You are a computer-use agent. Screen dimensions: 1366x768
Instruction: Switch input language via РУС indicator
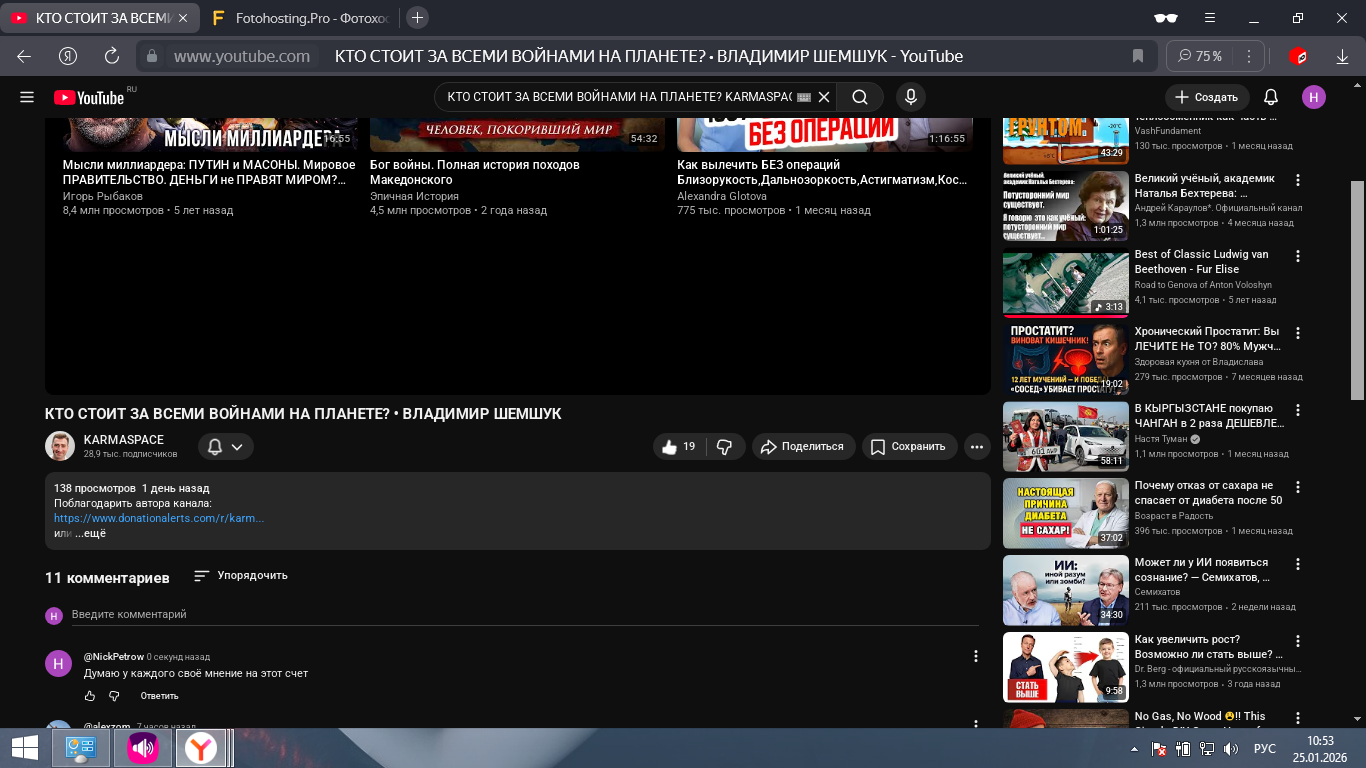(1265, 748)
